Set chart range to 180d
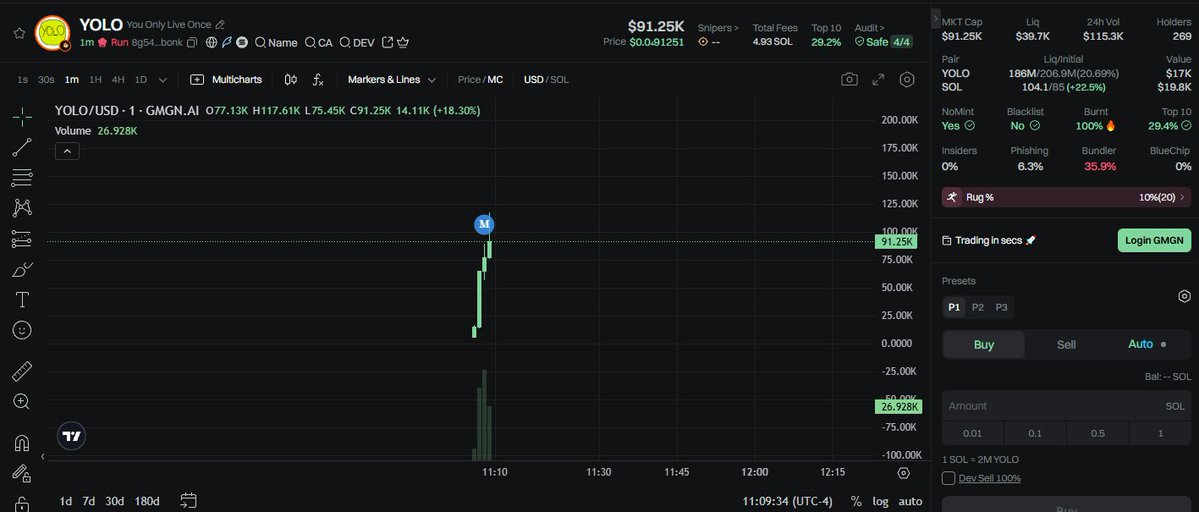This screenshot has height=512, width=1199. point(147,501)
